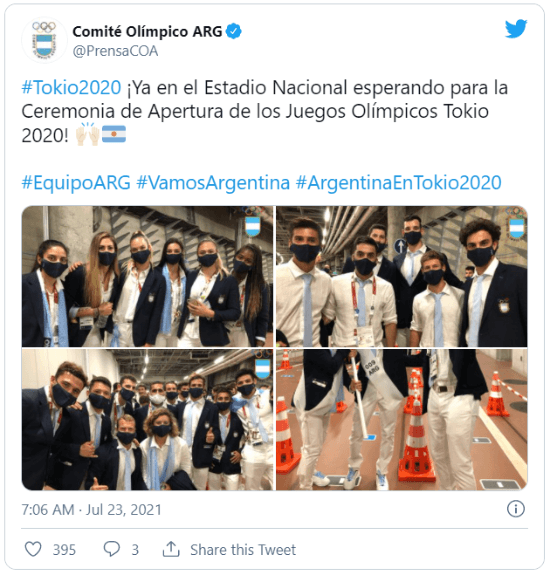
Task: Select Share this Tweet
Action: [243, 549]
